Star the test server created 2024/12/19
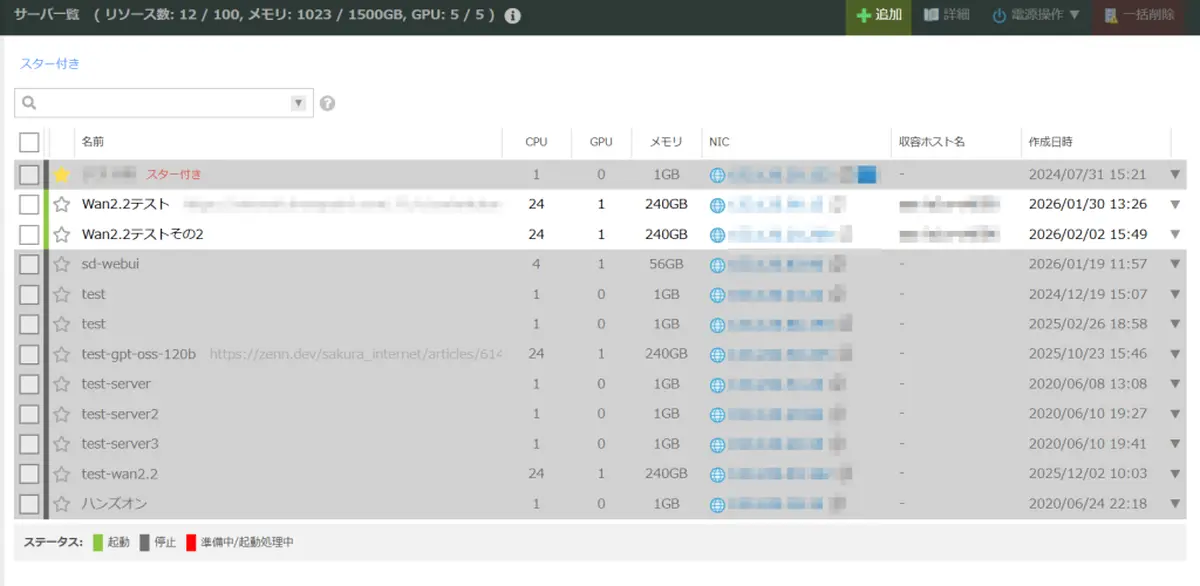This screenshot has width=1200, height=586. click(x=62, y=295)
